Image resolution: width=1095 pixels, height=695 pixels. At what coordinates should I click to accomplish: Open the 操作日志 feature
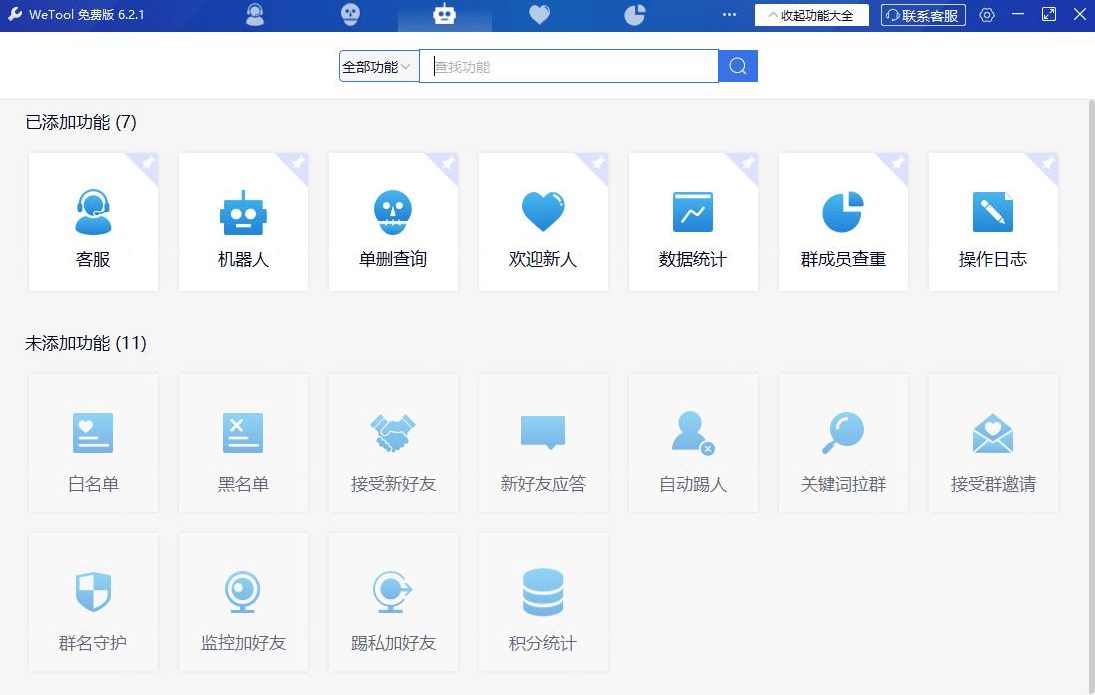pos(993,221)
